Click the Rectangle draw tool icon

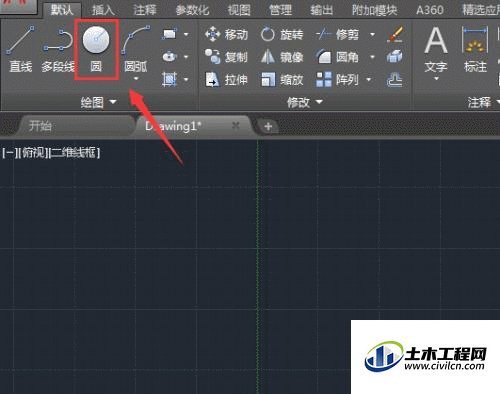(x=170, y=34)
